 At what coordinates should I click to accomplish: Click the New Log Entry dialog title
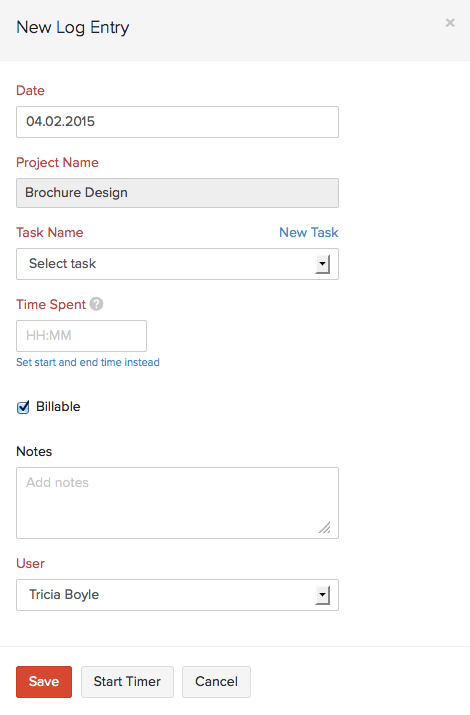73,27
